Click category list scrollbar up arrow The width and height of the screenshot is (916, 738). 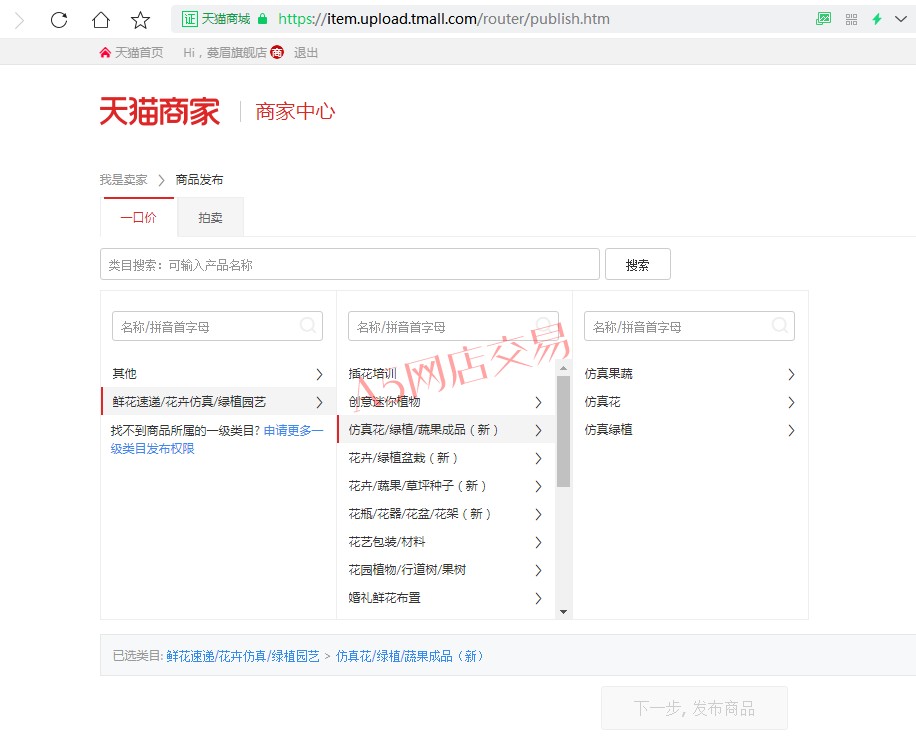coord(563,368)
